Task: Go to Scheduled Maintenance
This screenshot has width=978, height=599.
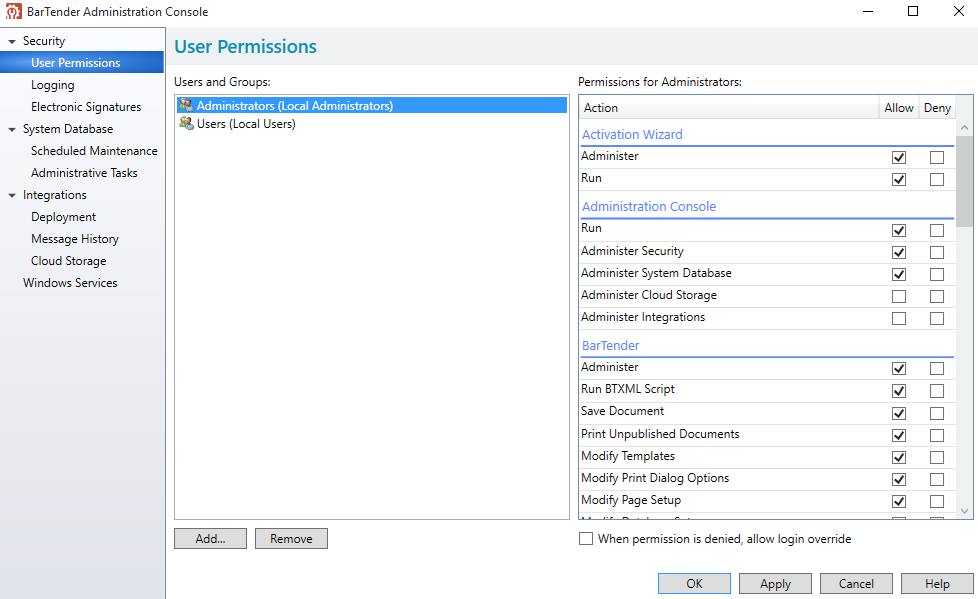Action: pyautogui.click(x=94, y=151)
